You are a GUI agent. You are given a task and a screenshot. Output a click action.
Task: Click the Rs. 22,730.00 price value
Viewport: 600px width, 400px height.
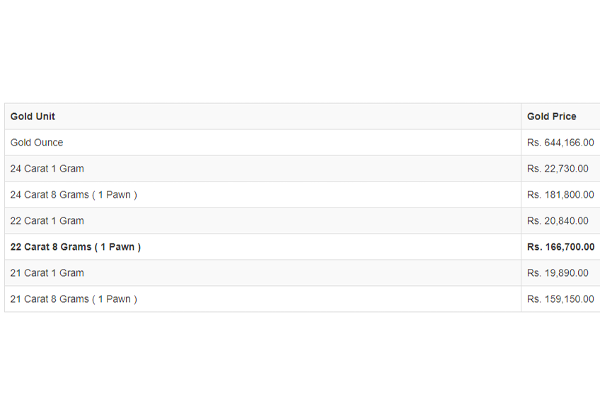(x=557, y=169)
